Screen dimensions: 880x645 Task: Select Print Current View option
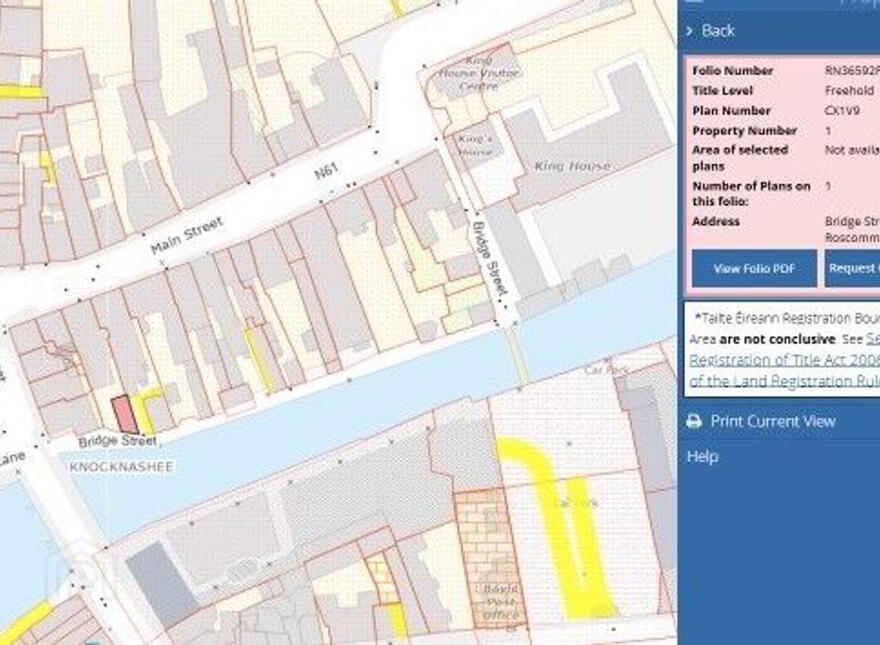(x=773, y=421)
